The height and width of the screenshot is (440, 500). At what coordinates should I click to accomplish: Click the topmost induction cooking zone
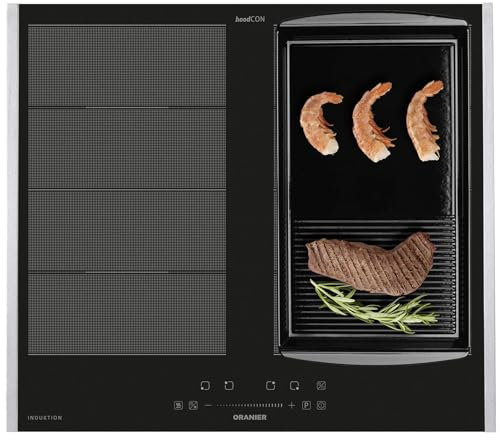[x=127, y=66]
